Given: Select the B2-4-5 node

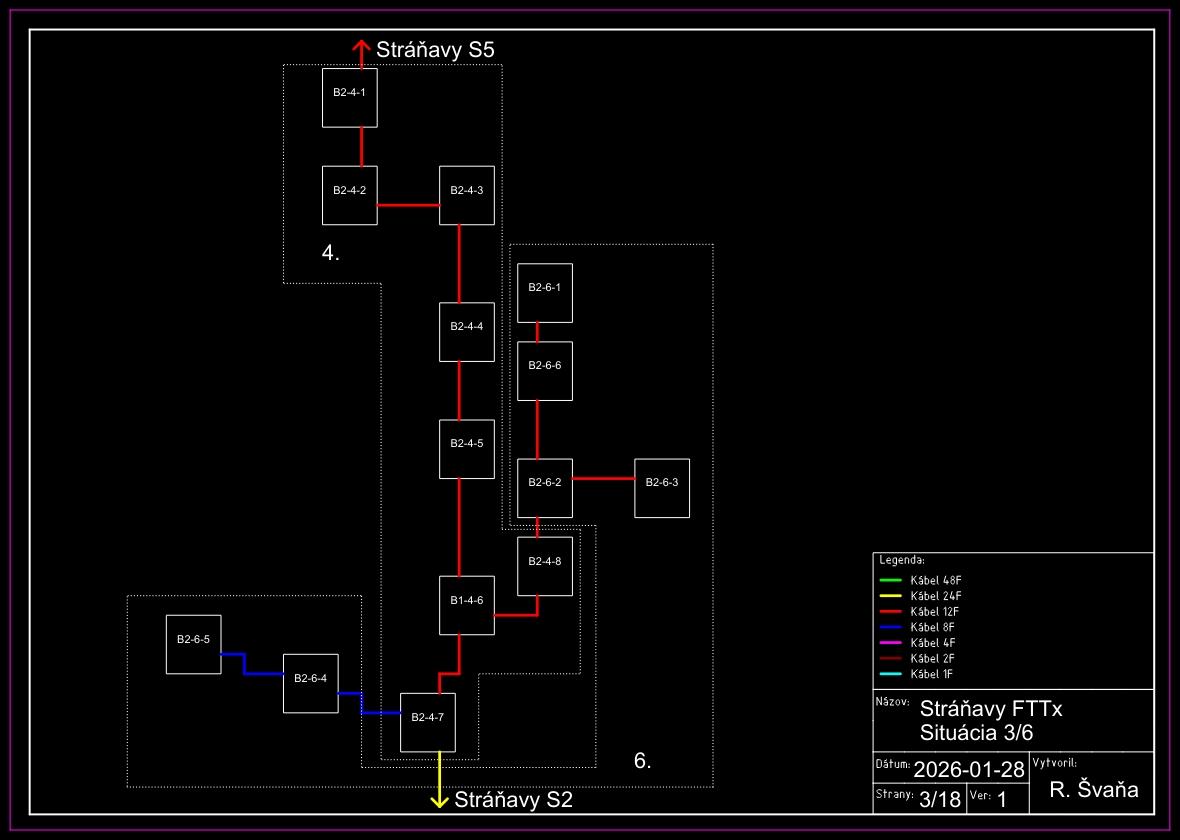Looking at the screenshot, I should coord(467,449).
